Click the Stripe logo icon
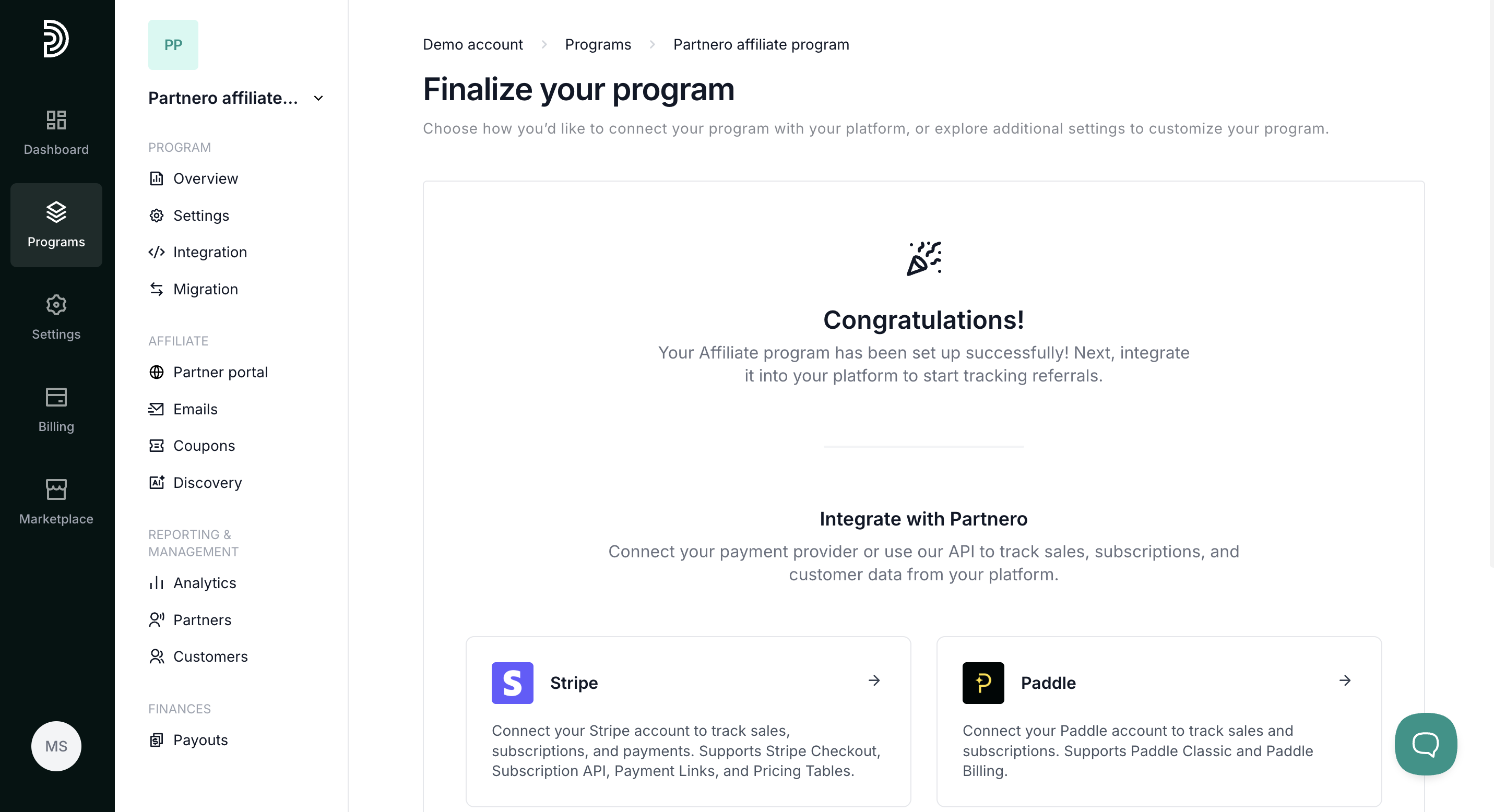1494x812 pixels. click(512, 683)
